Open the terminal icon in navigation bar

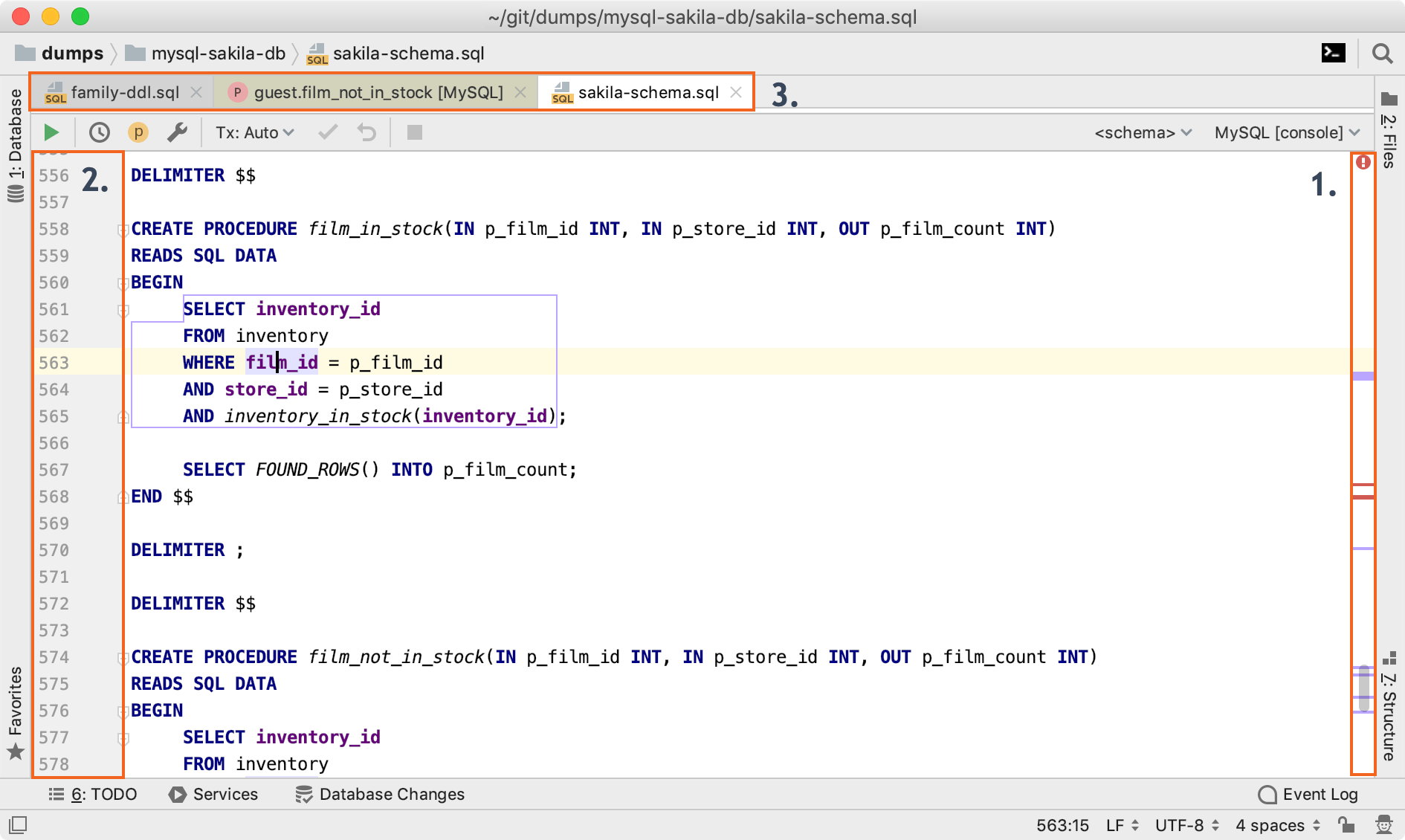(x=1333, y=54)
